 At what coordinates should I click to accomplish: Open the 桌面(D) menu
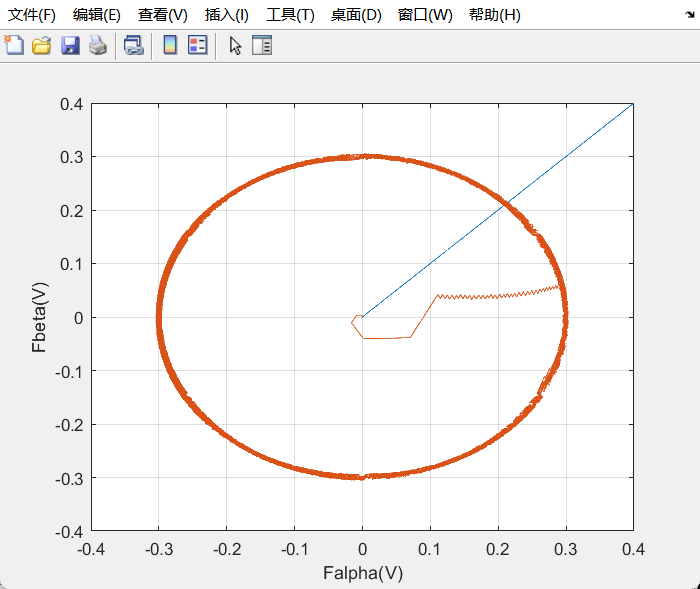[356, 15]
